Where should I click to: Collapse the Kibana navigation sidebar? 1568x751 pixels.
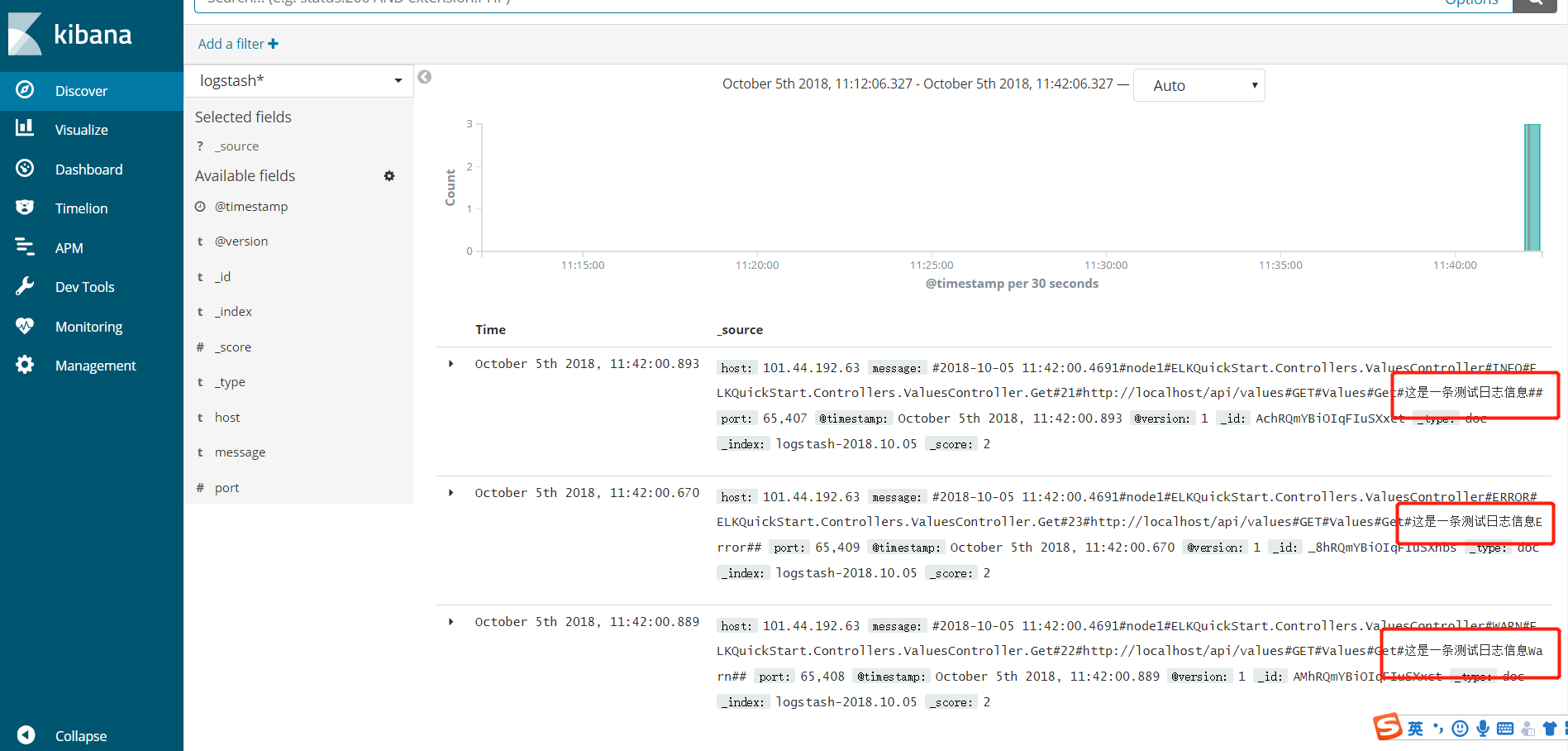[x=92, y=735]
